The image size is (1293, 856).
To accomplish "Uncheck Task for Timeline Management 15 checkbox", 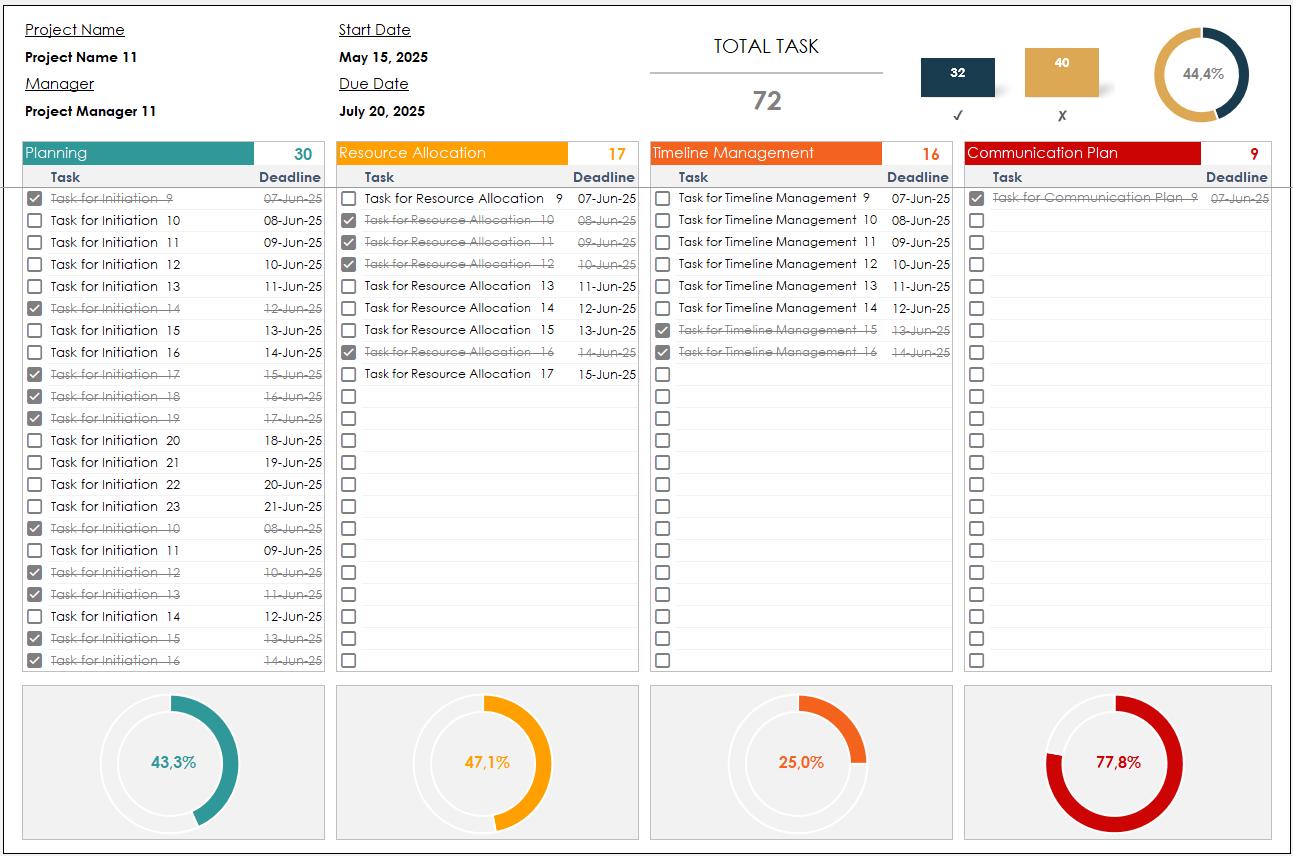I will coord(663,330).
